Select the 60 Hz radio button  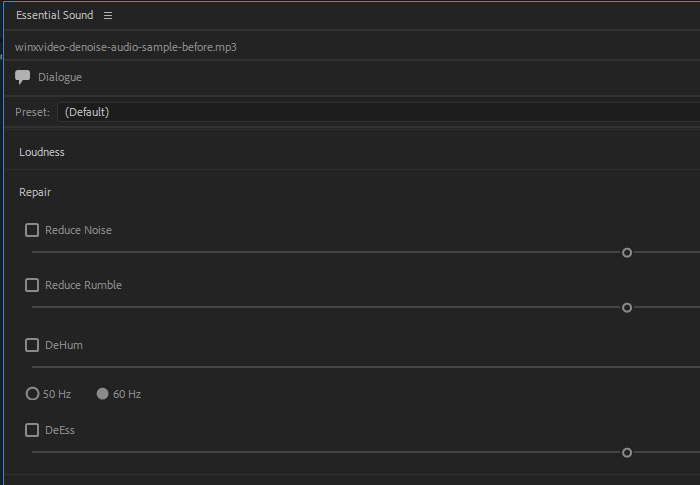coord(103,394)
